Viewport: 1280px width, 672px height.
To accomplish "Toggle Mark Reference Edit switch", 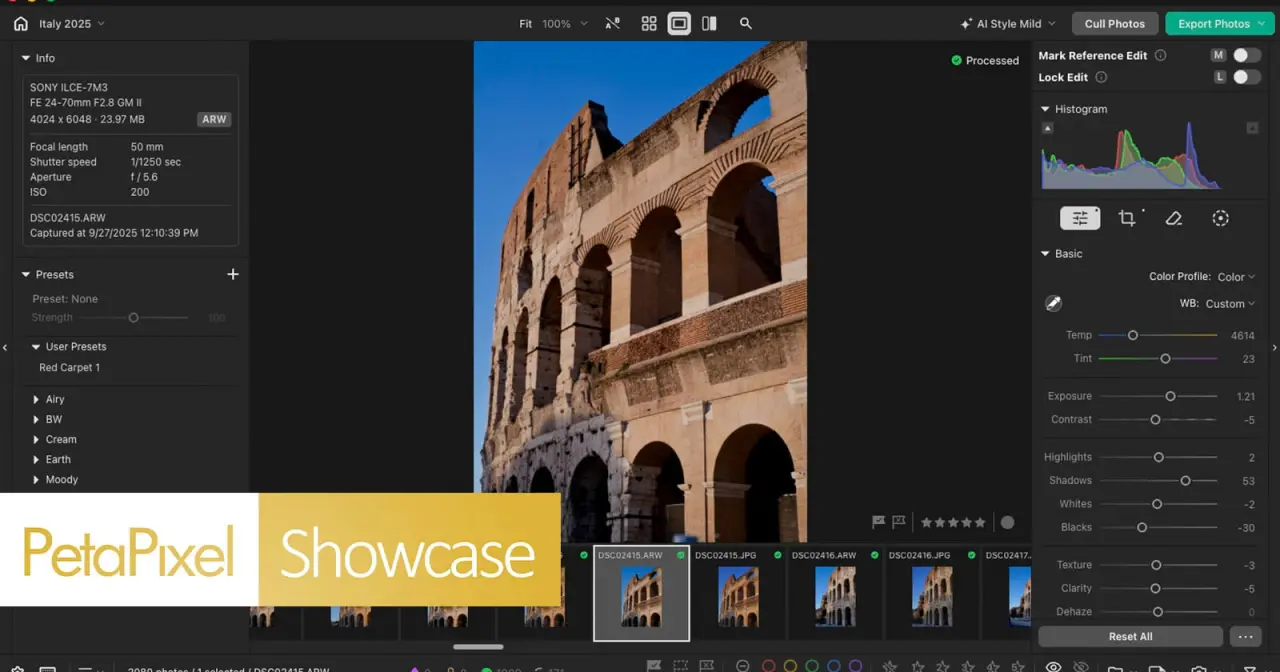I will tap(1246, 55).
